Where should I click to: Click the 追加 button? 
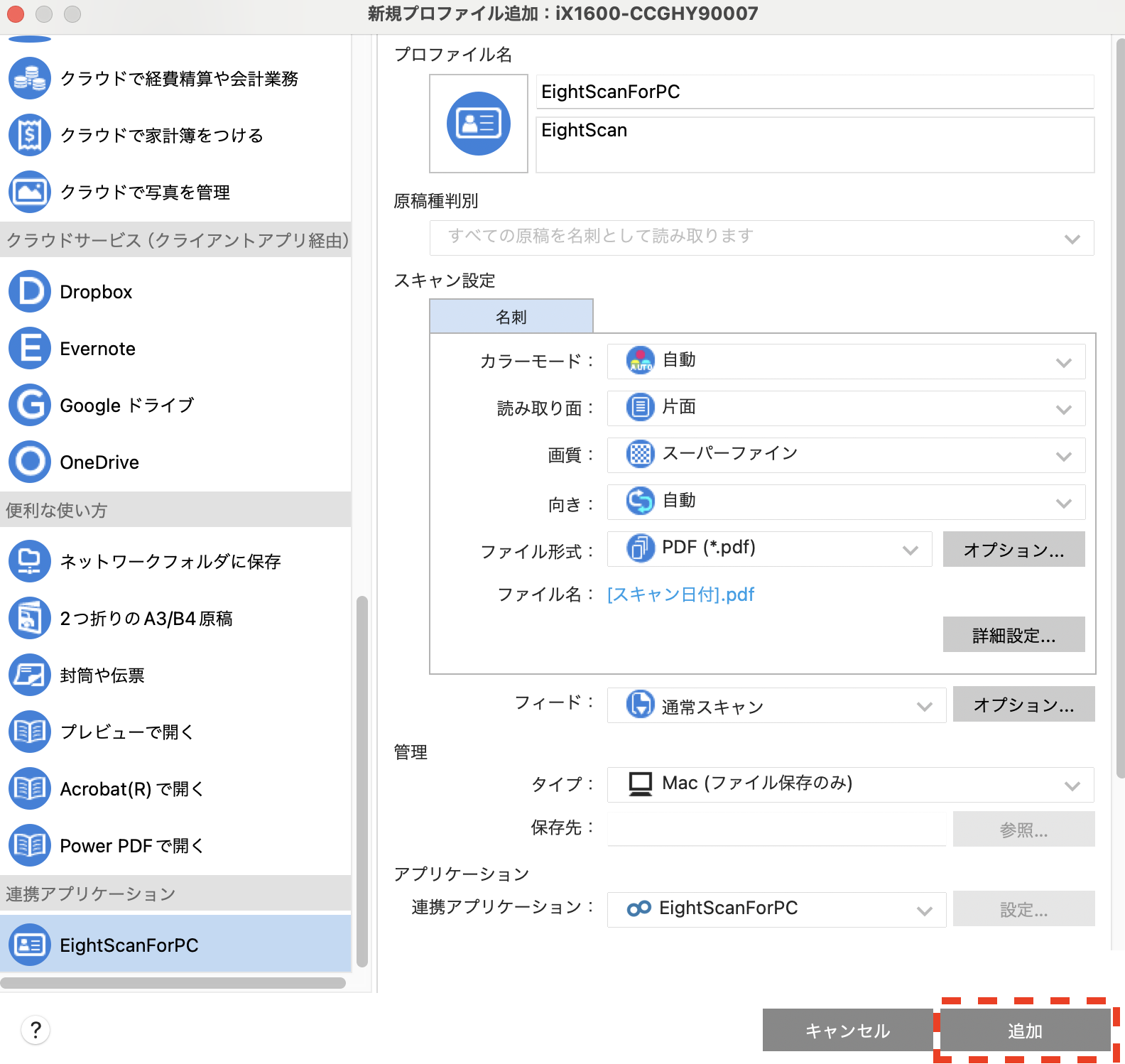click(1025, 1030)
